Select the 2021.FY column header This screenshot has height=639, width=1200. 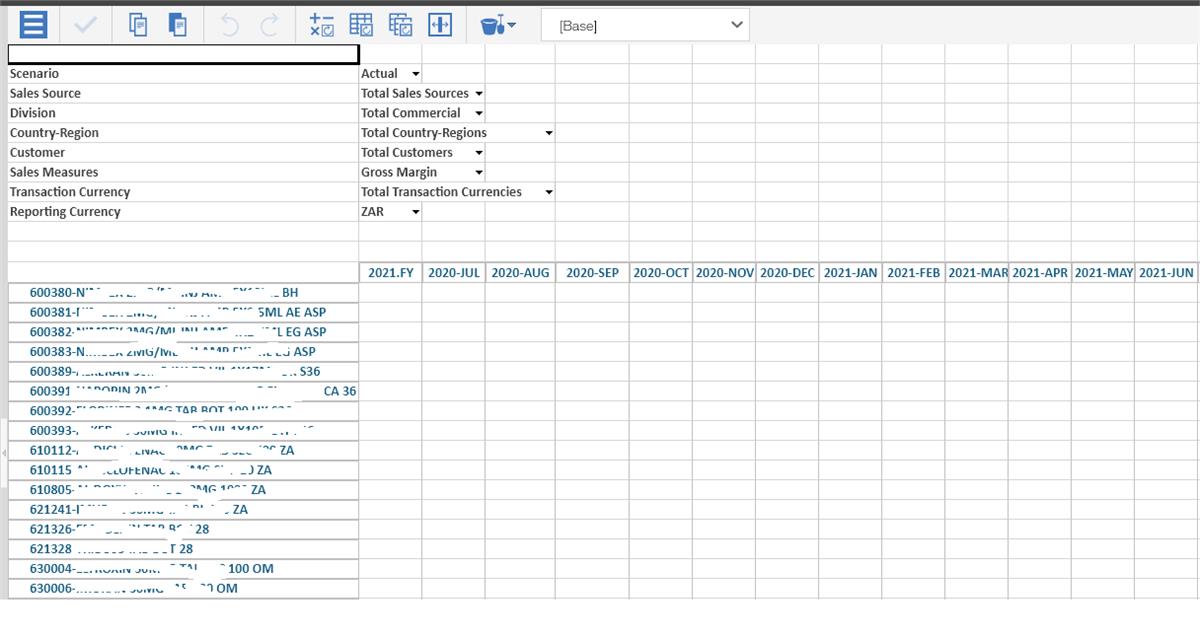(390, 272)
